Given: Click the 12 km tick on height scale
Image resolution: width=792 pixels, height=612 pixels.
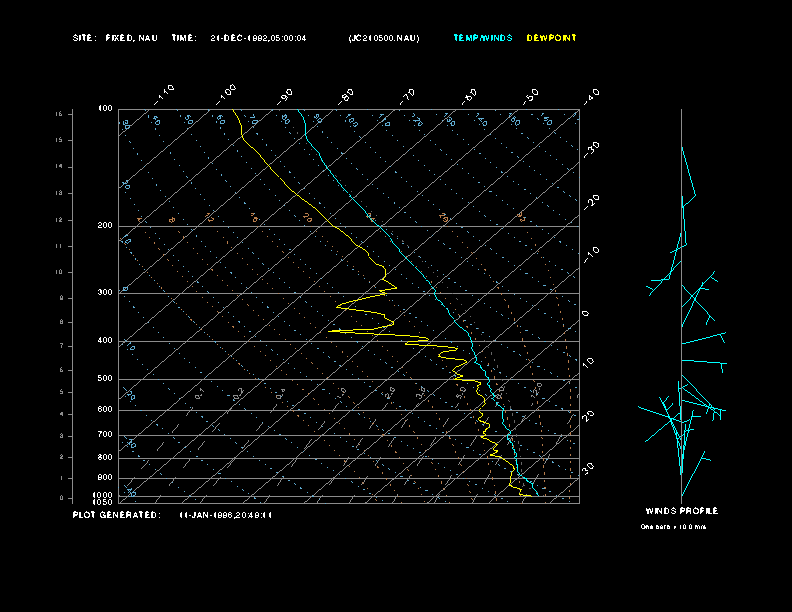Looking at the screenshot, I should [x=59, y=220].
